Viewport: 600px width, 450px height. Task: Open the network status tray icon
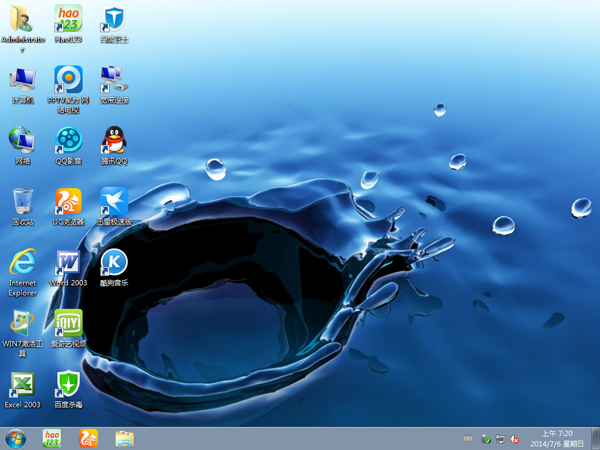[x=500, y=439]
